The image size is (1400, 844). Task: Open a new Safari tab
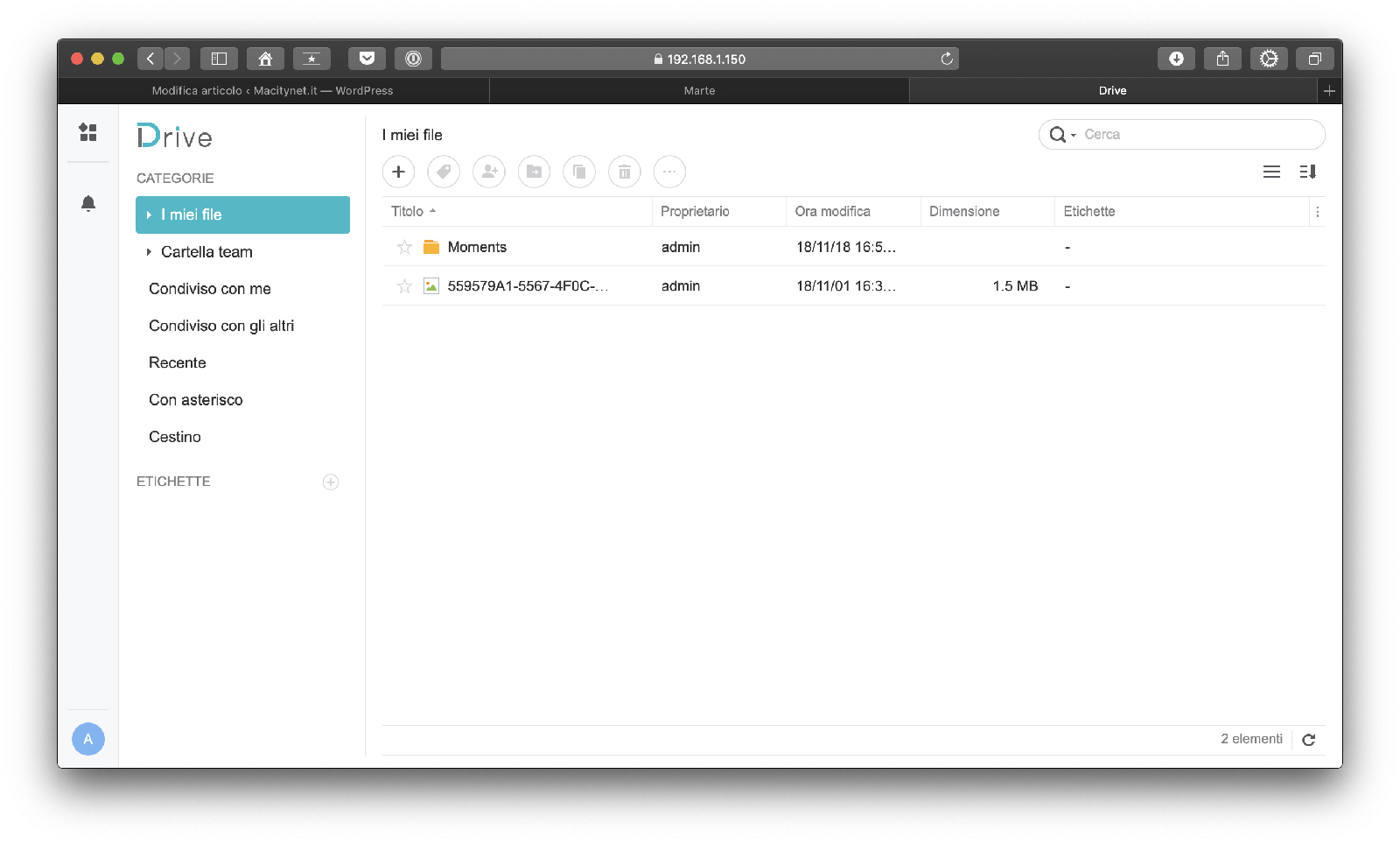coord(1329,90)
